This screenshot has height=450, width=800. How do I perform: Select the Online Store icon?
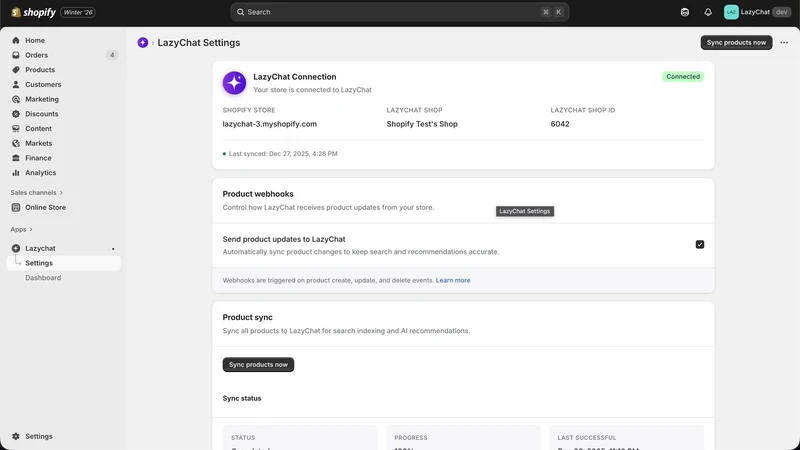16,208
